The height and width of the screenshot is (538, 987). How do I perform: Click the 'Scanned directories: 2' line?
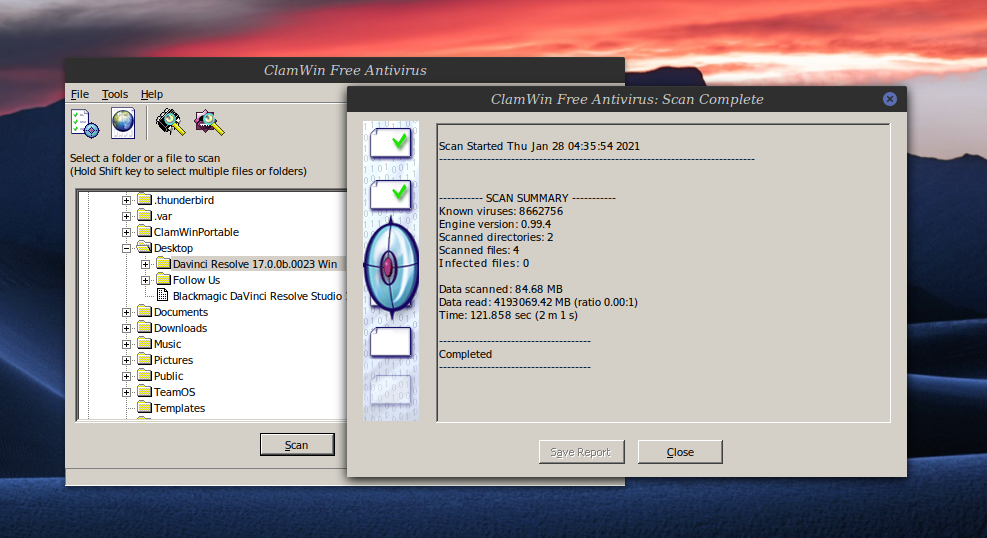click(496, 237)
